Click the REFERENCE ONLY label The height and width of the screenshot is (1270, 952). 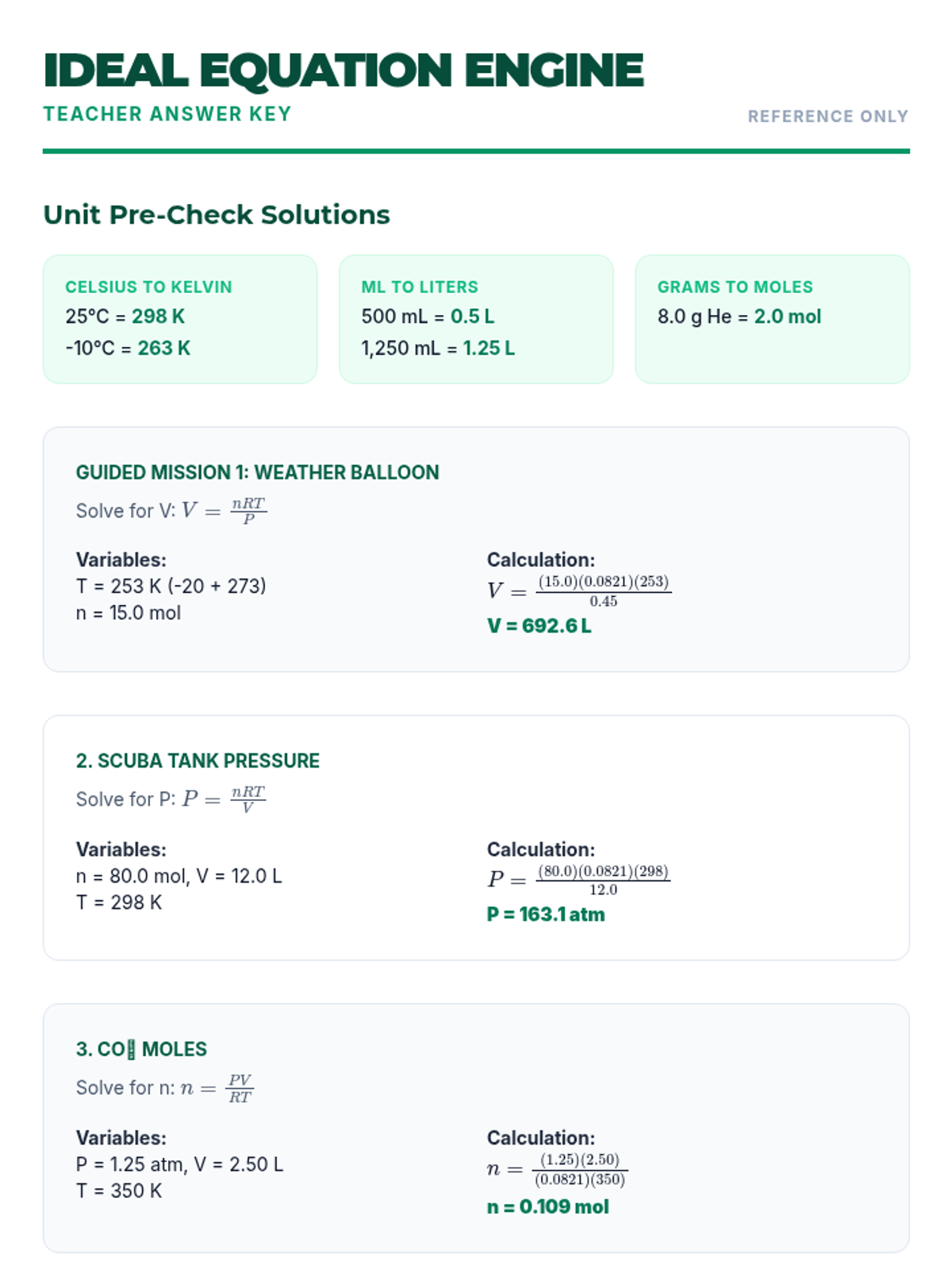tap(827, 117)
